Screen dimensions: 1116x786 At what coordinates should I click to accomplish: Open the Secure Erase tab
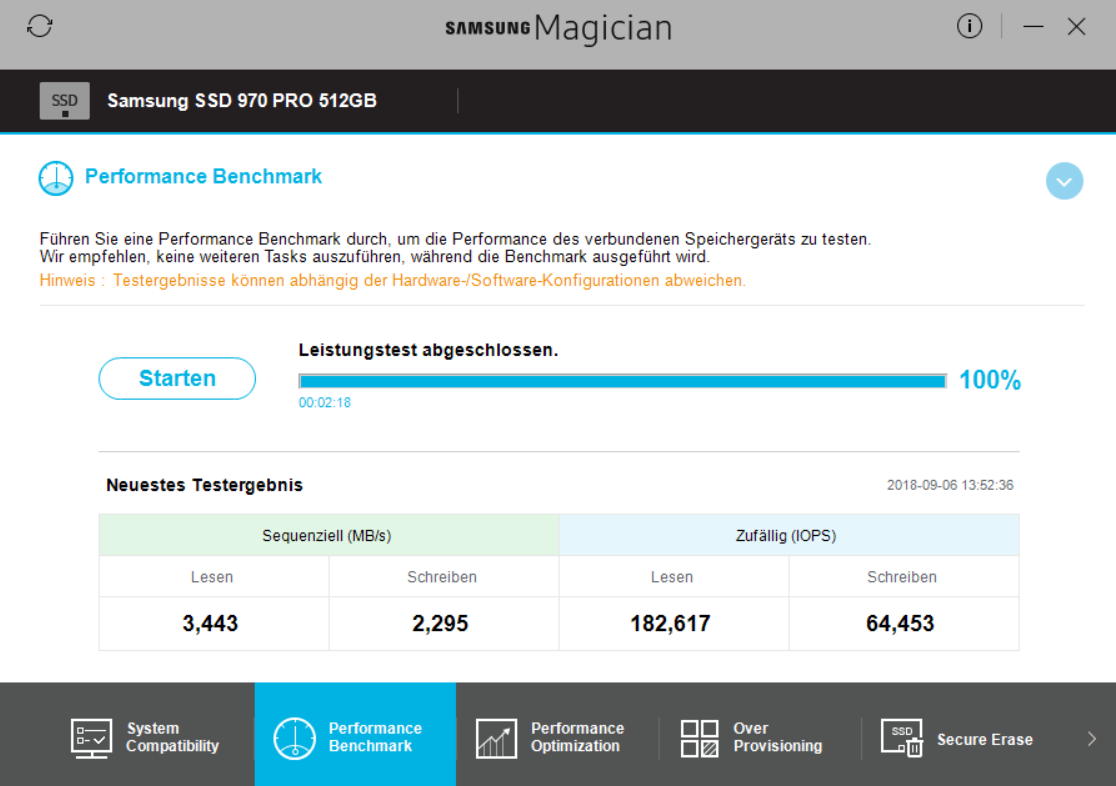click(964, 737)
